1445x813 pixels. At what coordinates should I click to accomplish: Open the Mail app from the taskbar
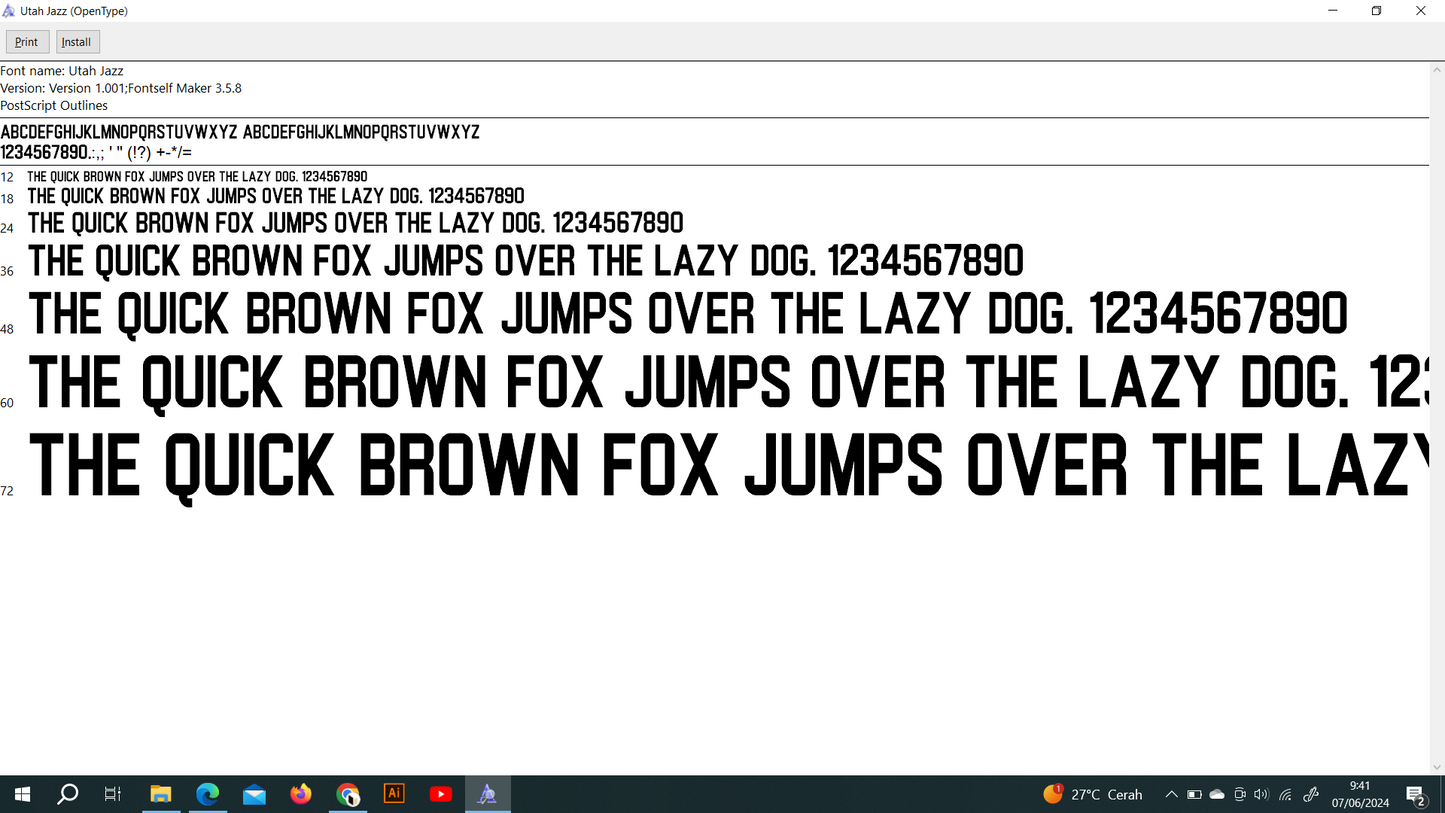tap(254, 794)
